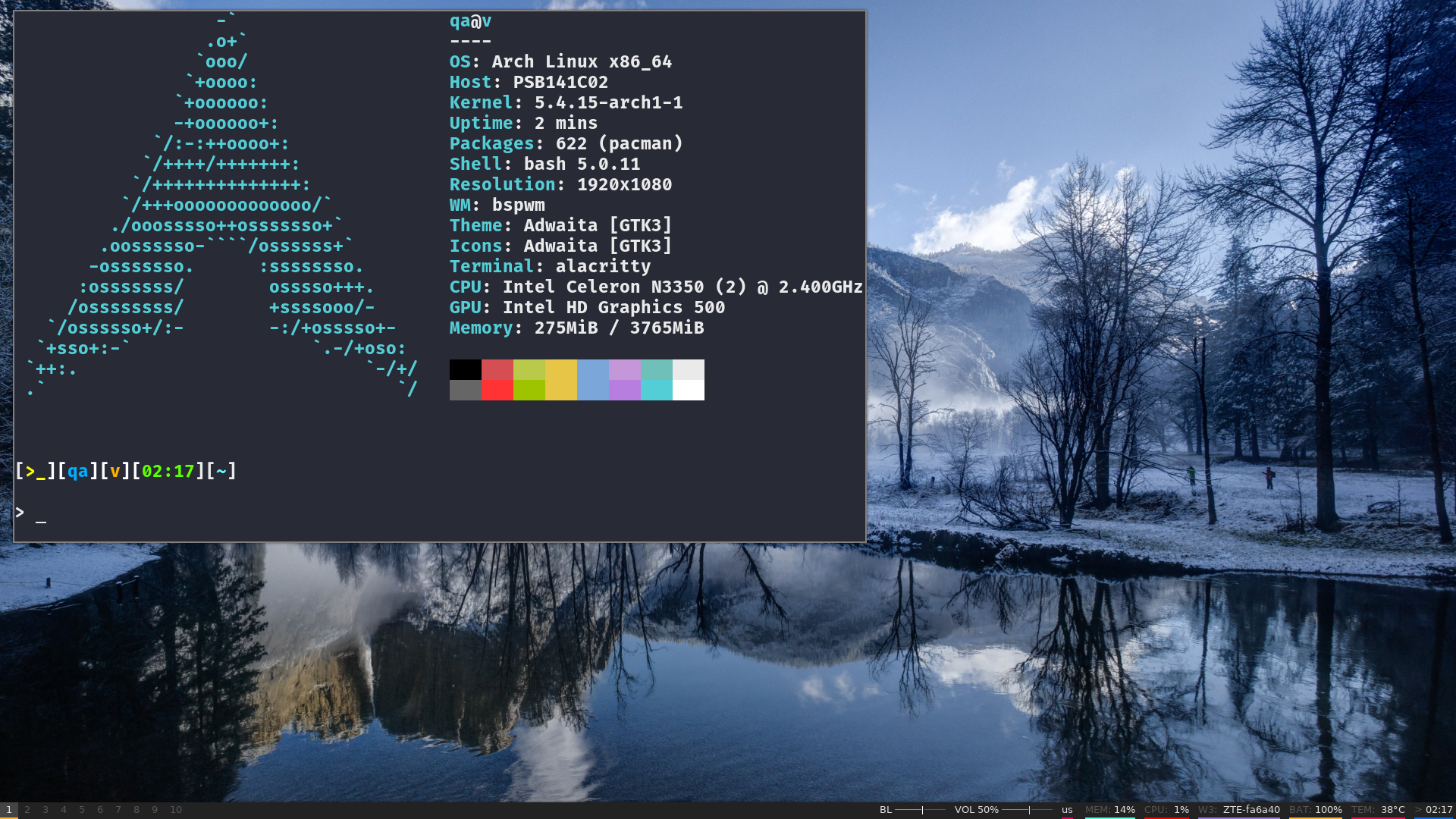
Task: Click the CPU: Intel Celeron N3350 line
Action: pyautogui.click(x=656, y=287)
